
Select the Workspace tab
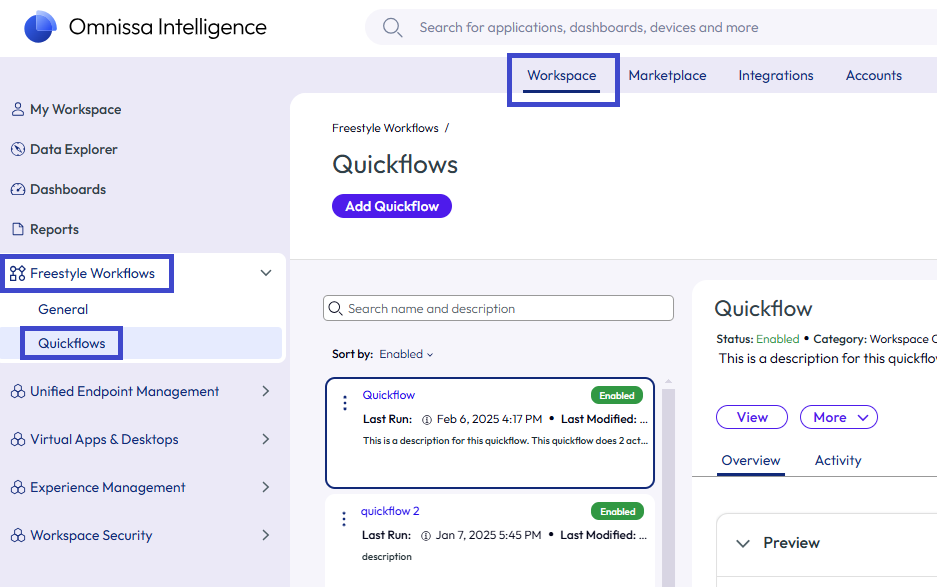(x=562, y=76)
